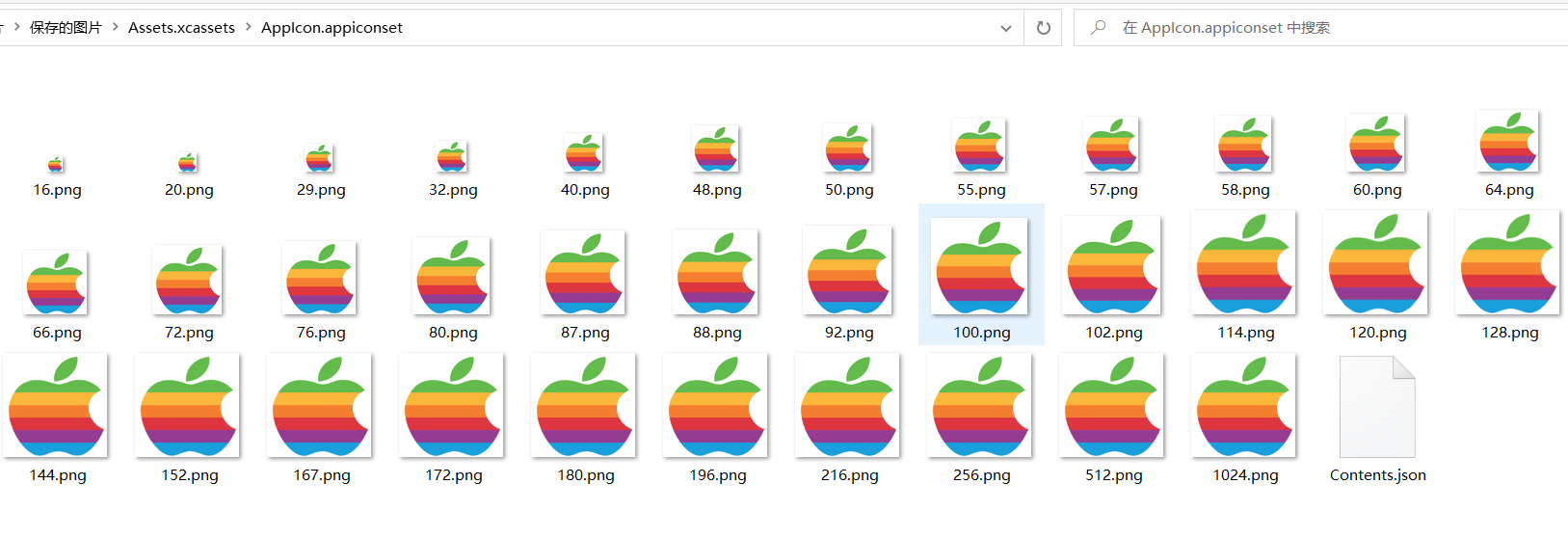
Task: Click the 100.png file name label
Action: point(982,333)
